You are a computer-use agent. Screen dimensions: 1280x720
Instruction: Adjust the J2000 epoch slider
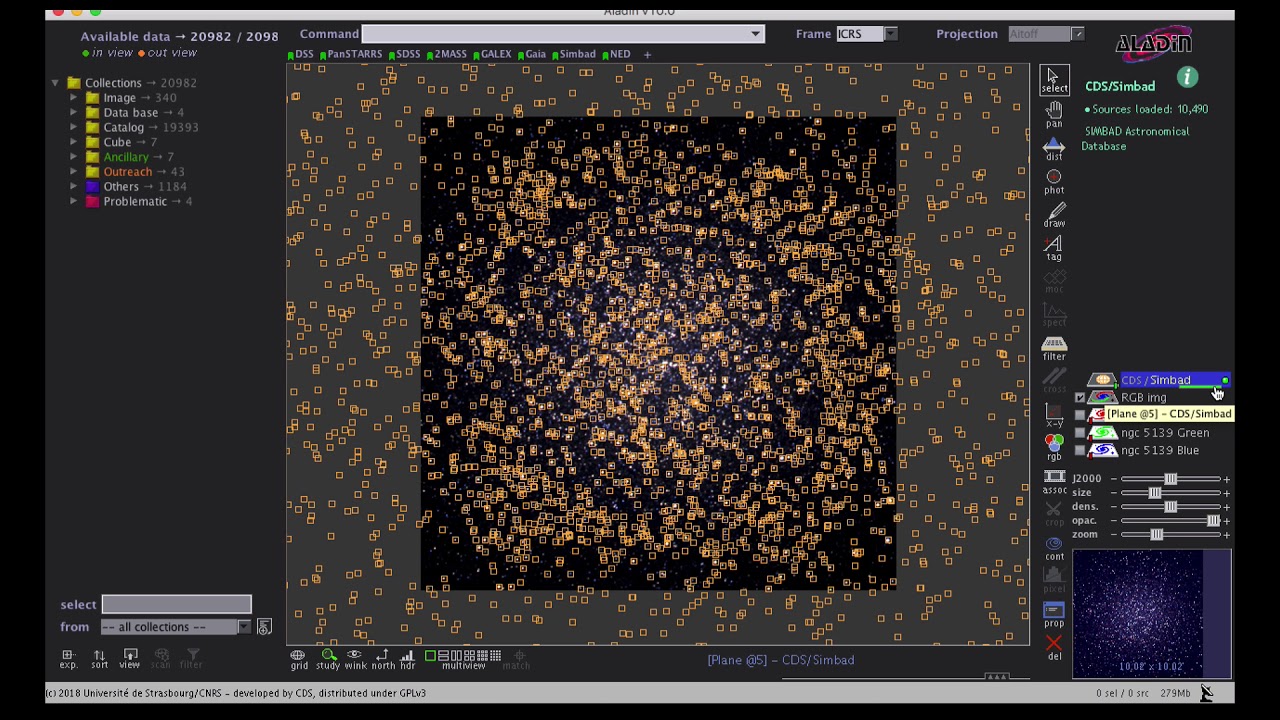pos(1170,479)
